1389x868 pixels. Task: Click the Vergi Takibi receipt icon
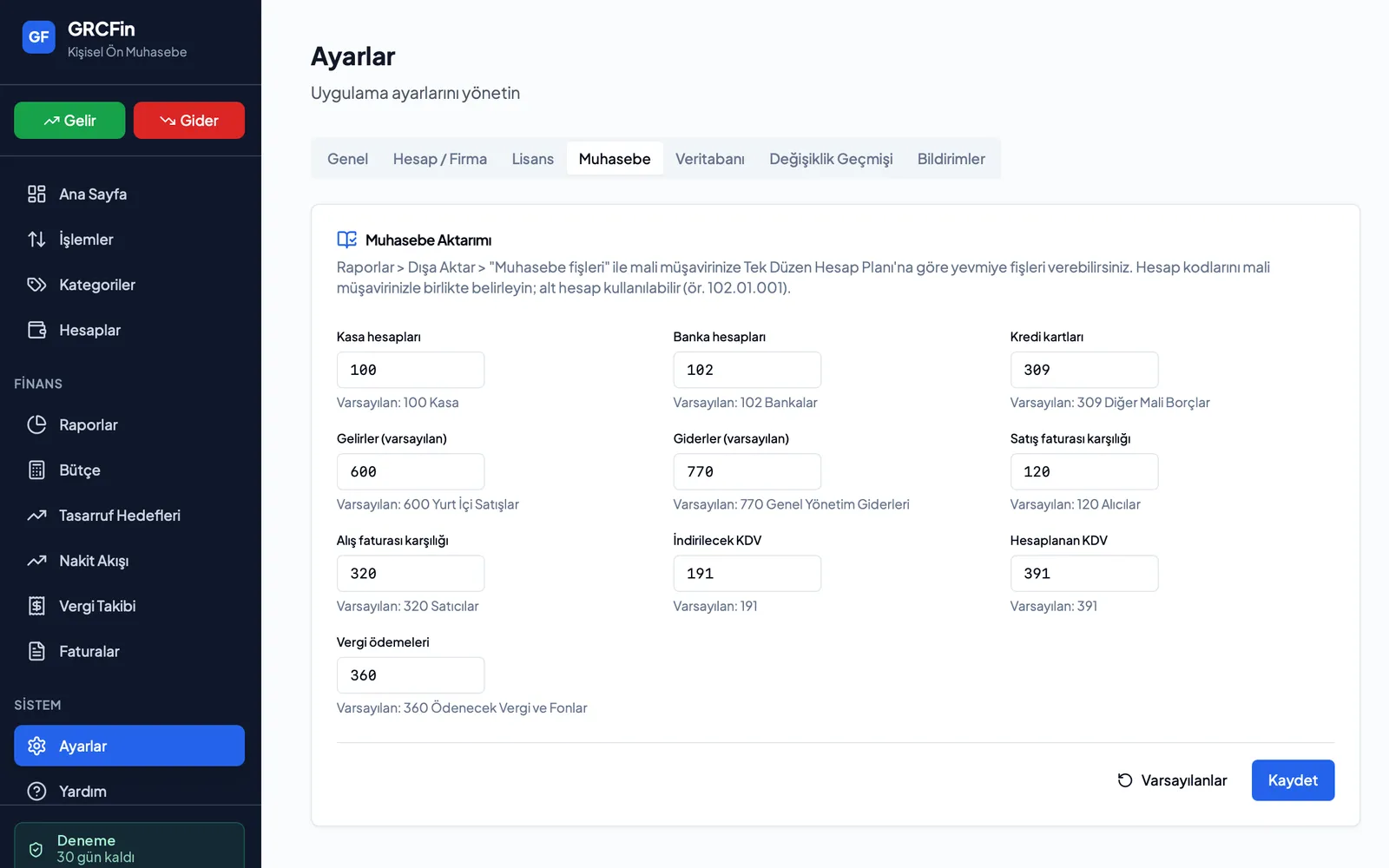[x=36, y=606]
